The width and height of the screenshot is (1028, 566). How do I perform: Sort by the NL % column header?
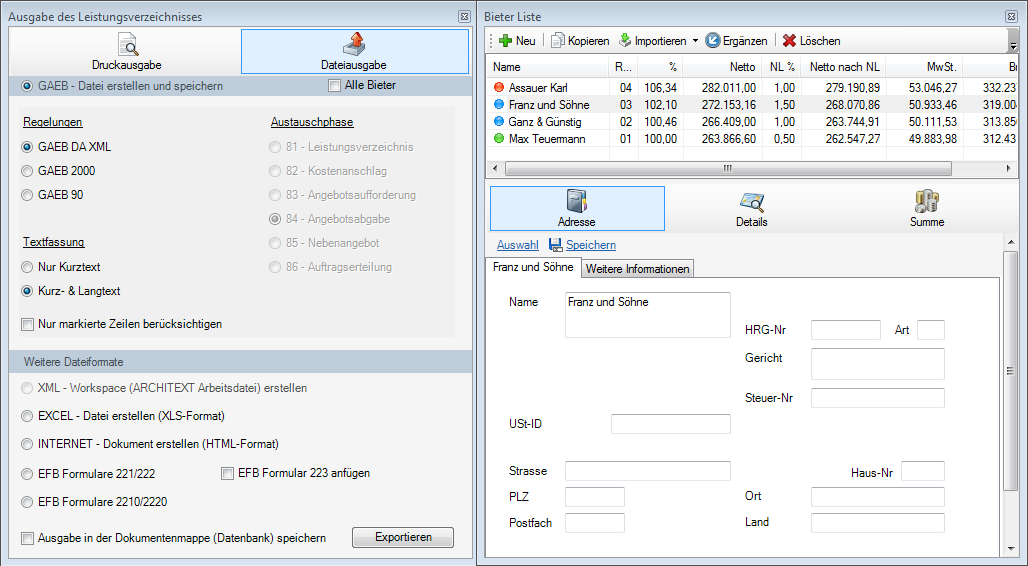tap(781, 67)
